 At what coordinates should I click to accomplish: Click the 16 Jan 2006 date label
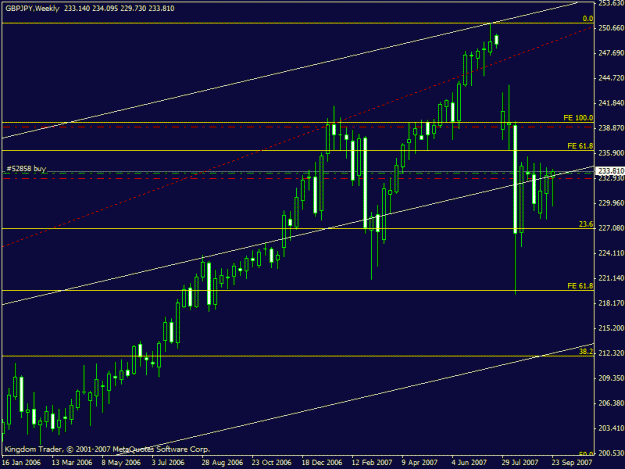pos(21,463)
